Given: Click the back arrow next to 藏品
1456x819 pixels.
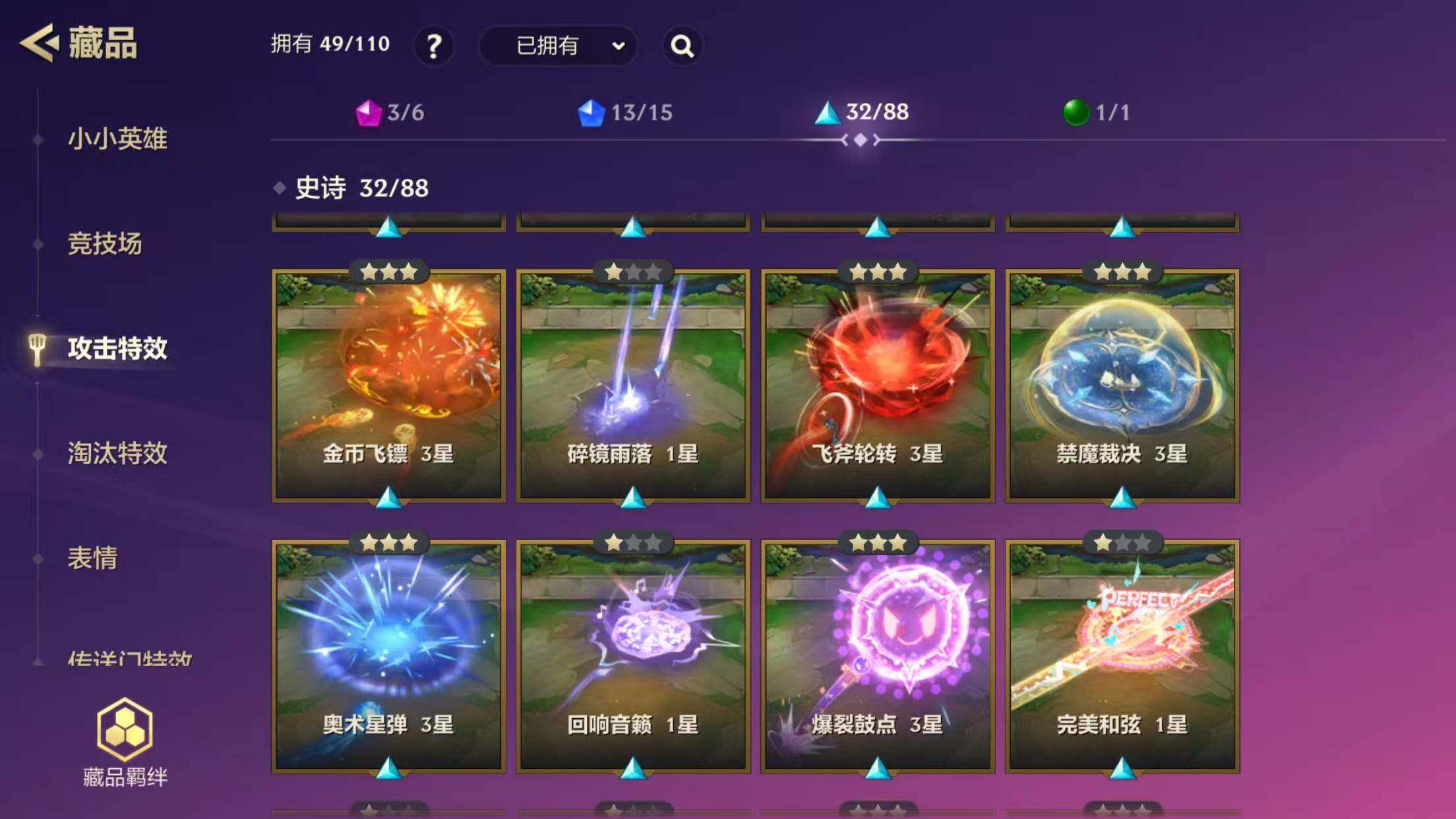Looking at the screenshot, I should 40,44.
